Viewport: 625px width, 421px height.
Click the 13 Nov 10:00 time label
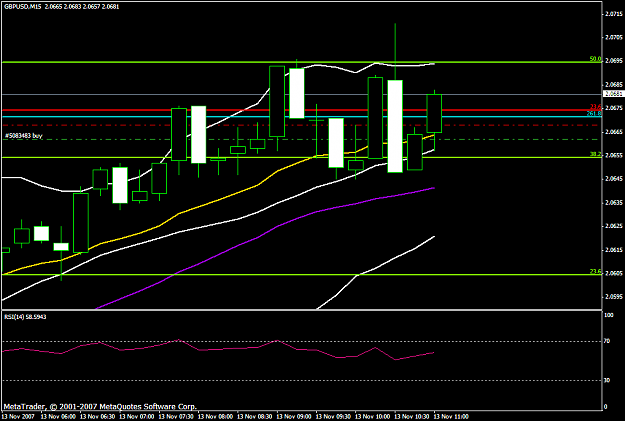pyautogui.click(x=373, y=416)
